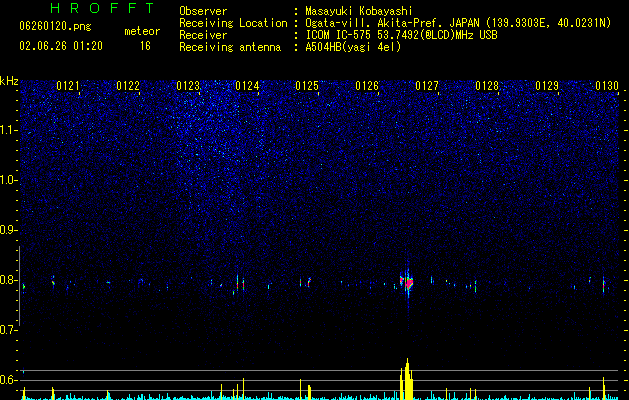629x400 pixels.
Task: Click the meteor label
Action: pos(142,31)
